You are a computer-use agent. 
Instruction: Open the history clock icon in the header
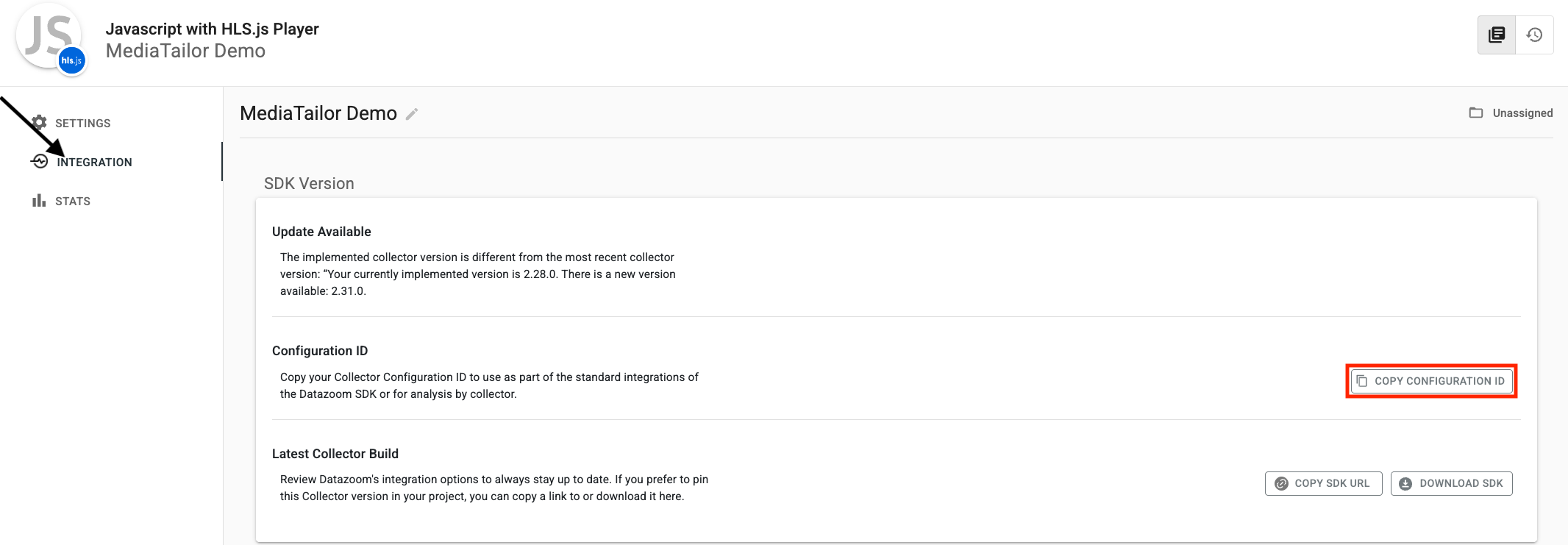coord(1534,35)
